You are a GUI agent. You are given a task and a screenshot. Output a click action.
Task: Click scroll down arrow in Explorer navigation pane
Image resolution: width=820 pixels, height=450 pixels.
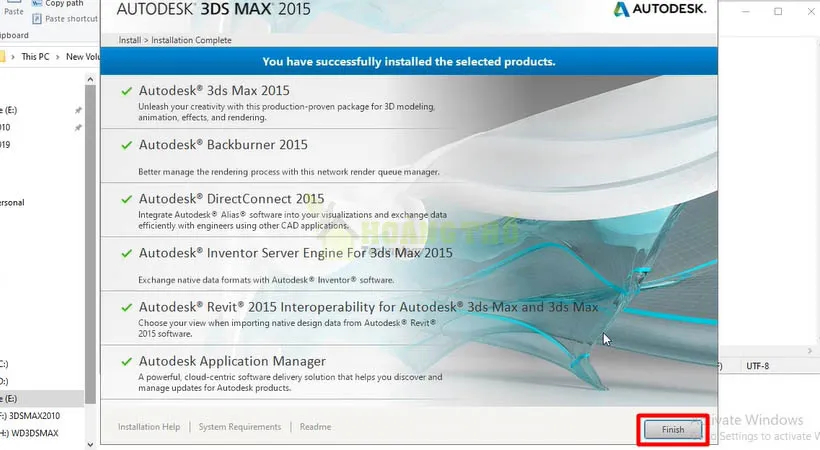[x=90, y=444]
